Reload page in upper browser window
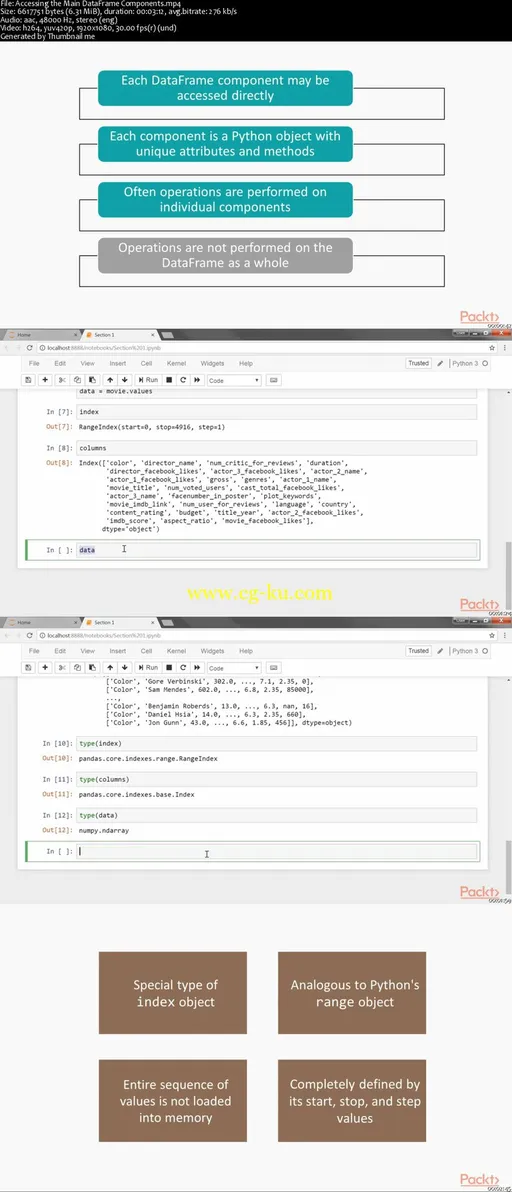Image resolution: width=512 pixels, height=1192 pixels. (30, 347)
